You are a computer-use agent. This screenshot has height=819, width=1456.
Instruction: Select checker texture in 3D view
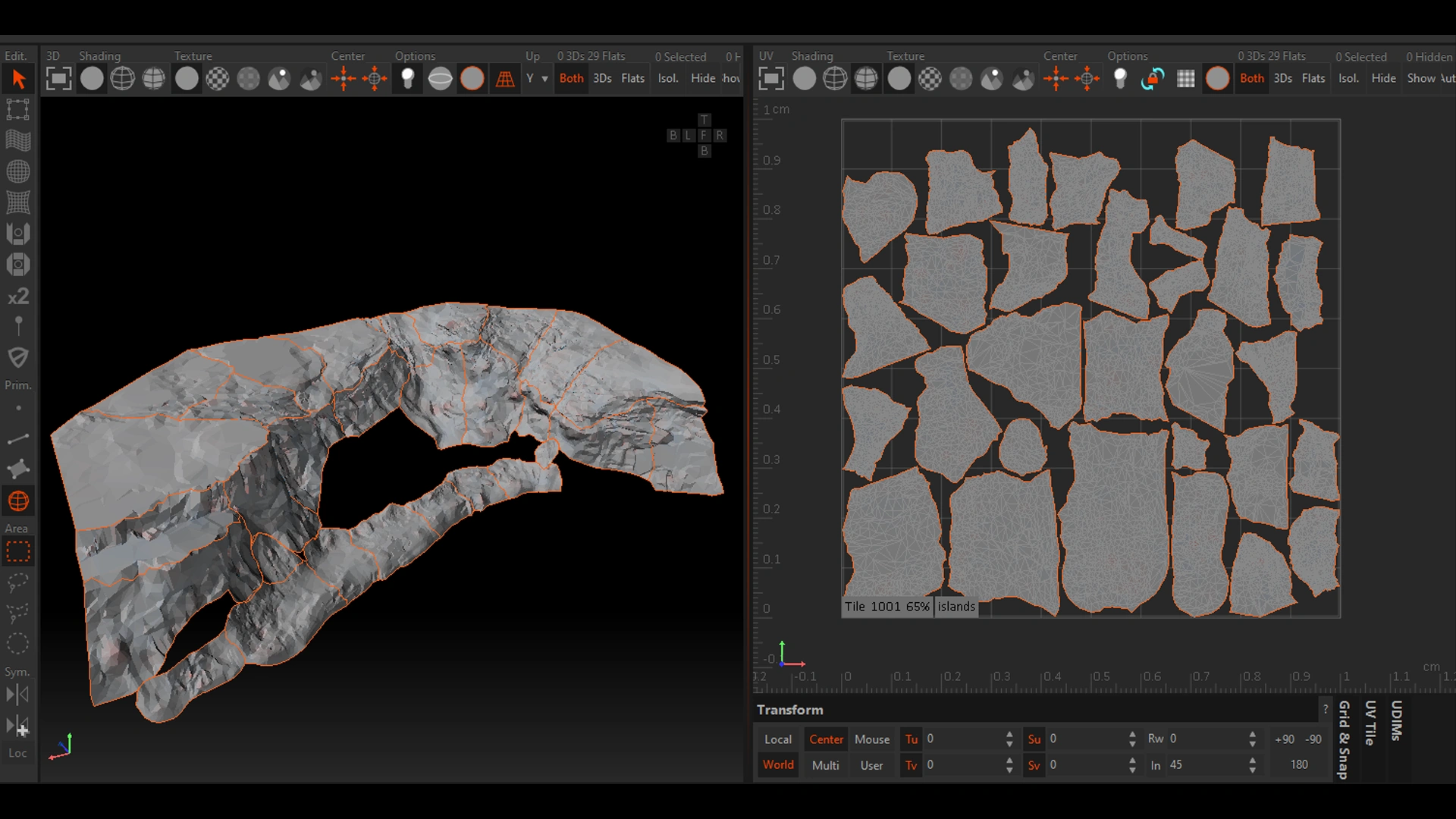(218, 79)
